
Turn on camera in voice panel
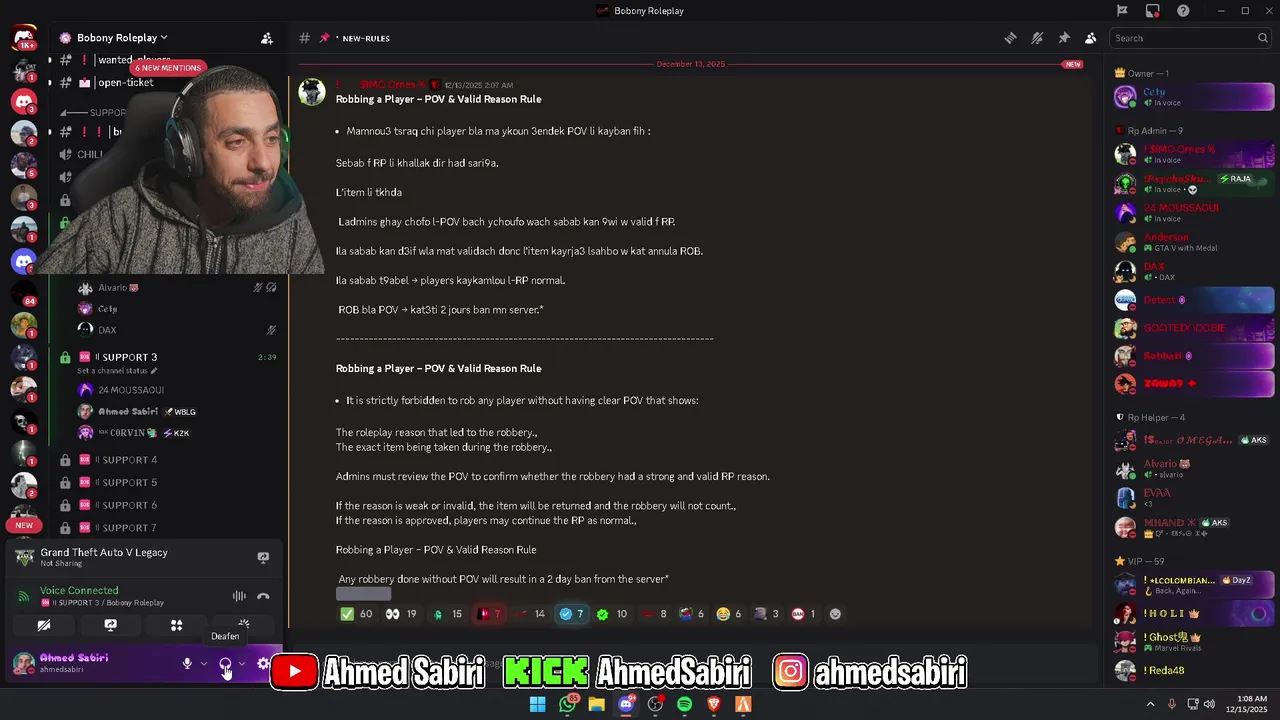click(x=44, y=625)
